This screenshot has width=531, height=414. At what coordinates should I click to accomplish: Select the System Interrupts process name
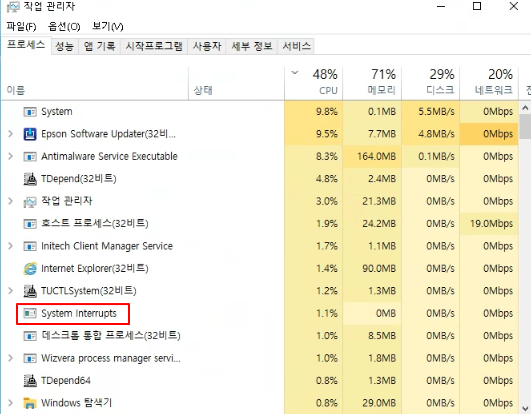click(79, 313)
